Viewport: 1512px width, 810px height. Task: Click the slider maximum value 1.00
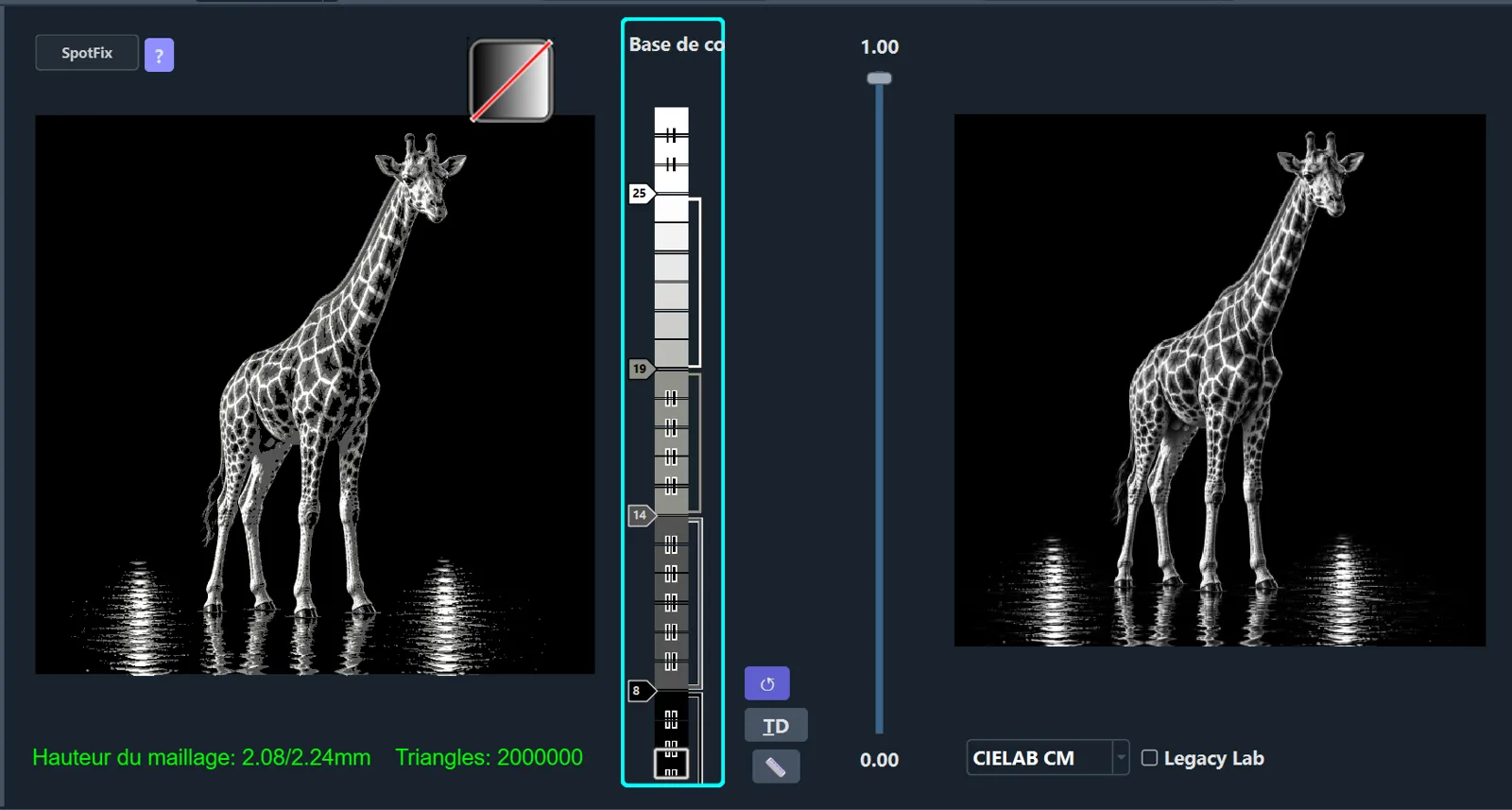coord(879,47)
